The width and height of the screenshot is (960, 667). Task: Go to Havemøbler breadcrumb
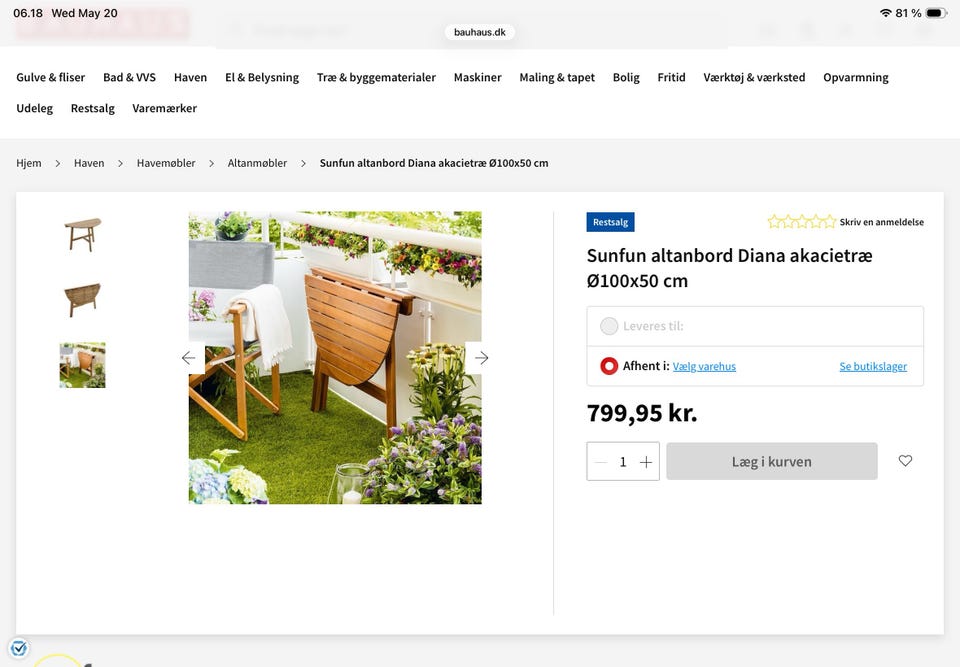click(x=166, y=163)
